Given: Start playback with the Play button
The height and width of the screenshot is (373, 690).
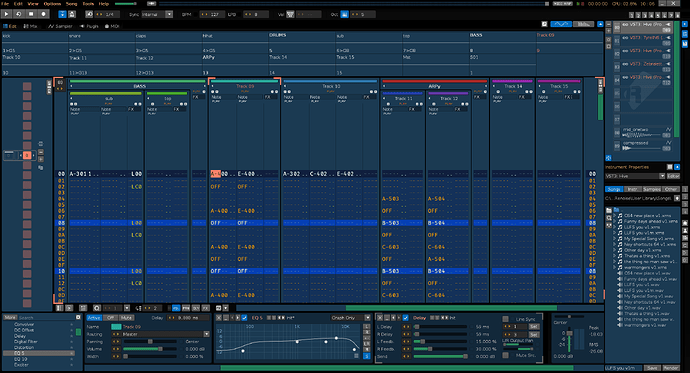Looking at the screenshot, I should tap(6, 14).
